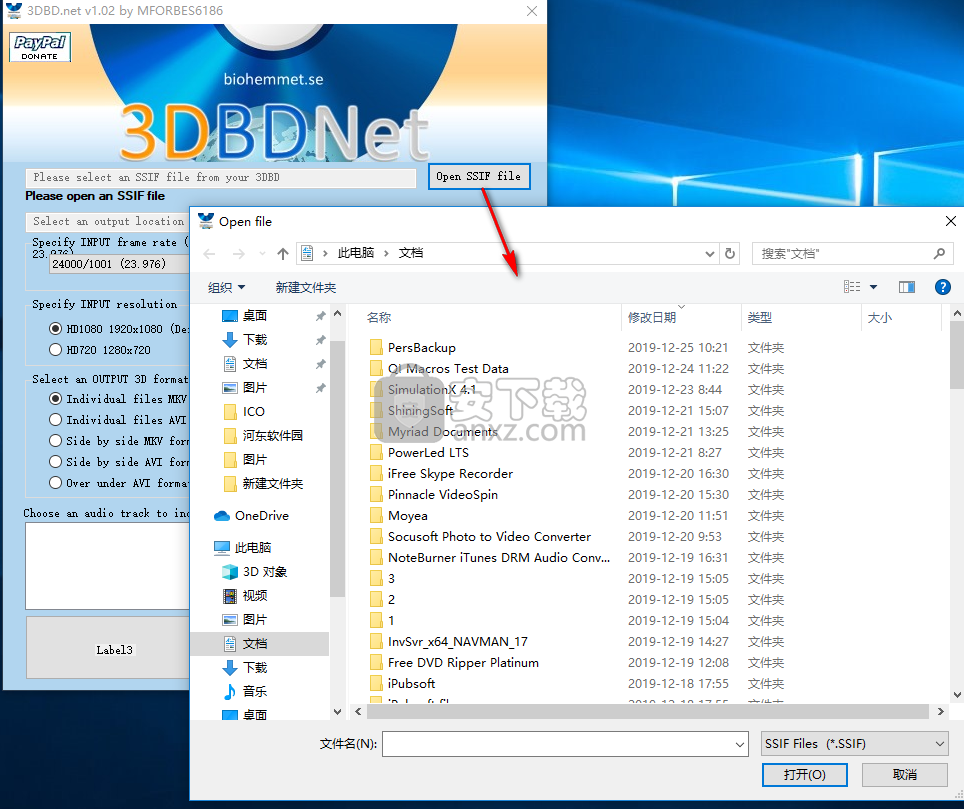Viewport: 964px width, 809px height.
Task: Select NoteBurner iTunes DRM Audio folder
Action: [x=499, y=558]
